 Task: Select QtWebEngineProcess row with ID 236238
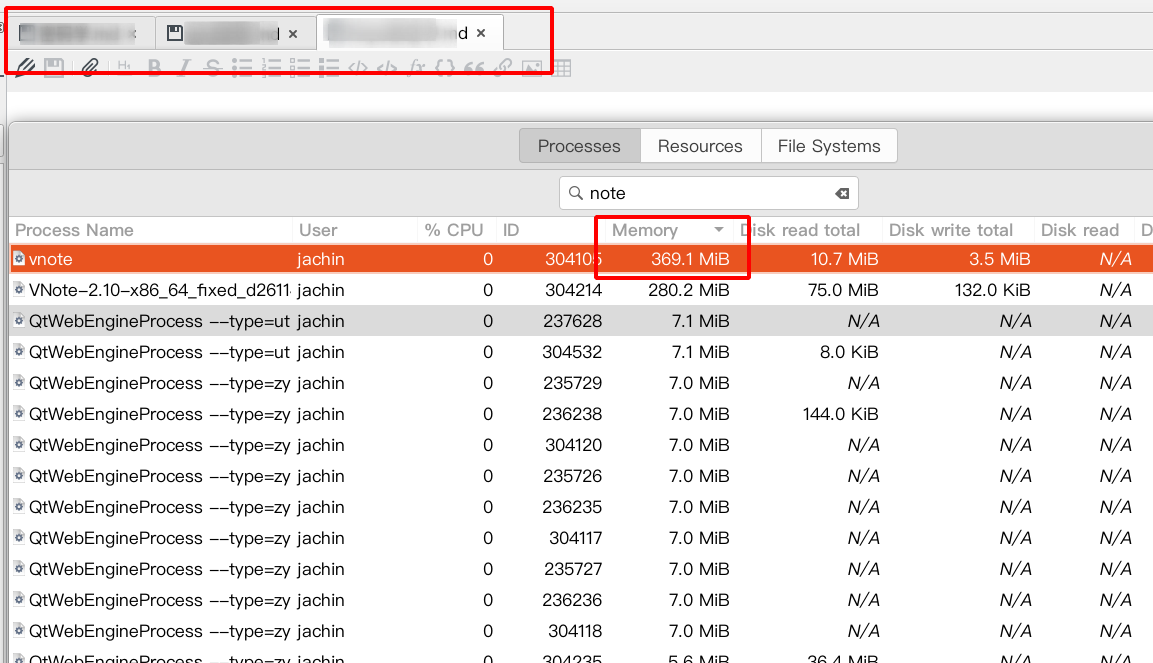581,414
